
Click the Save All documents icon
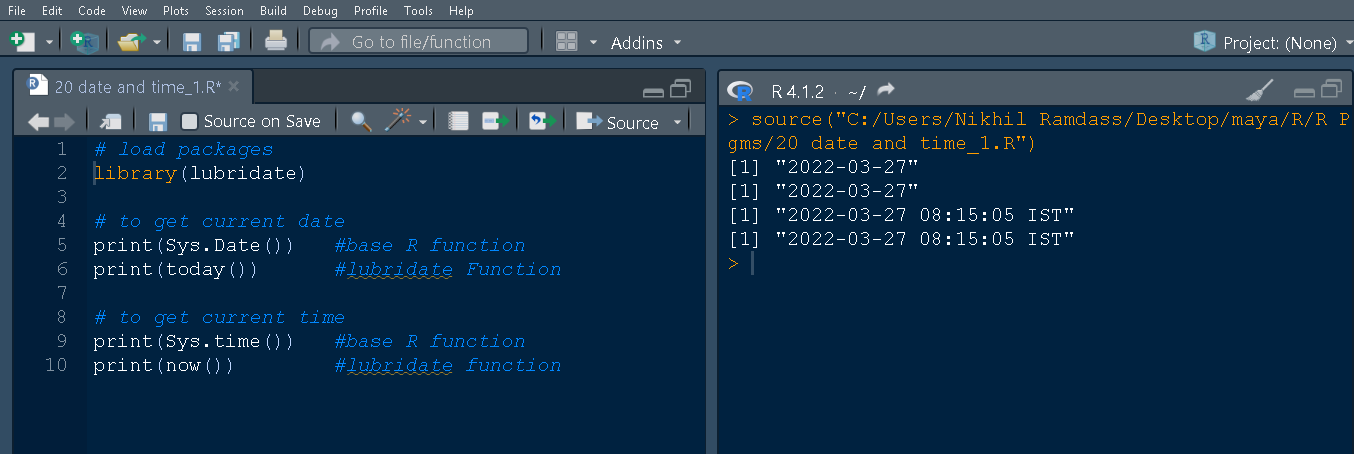228,41
